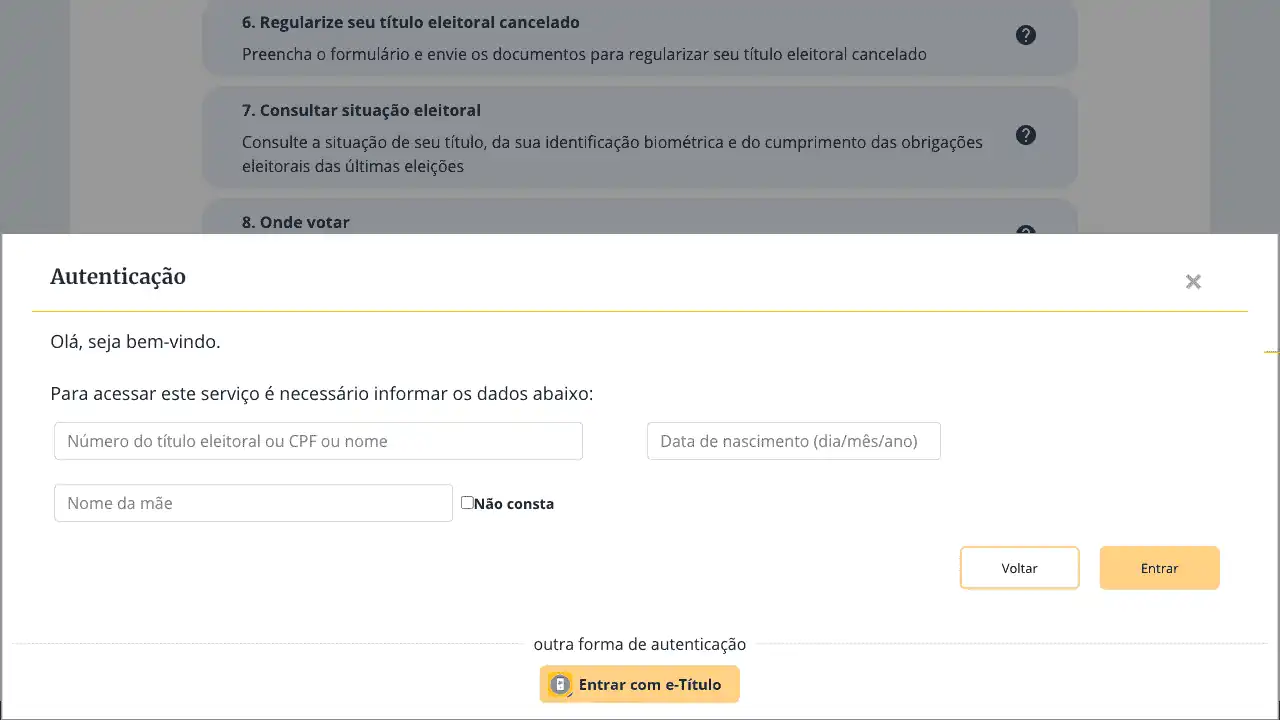
Task: Choose Entrar com e-Título login option
Action: point(649,685)
